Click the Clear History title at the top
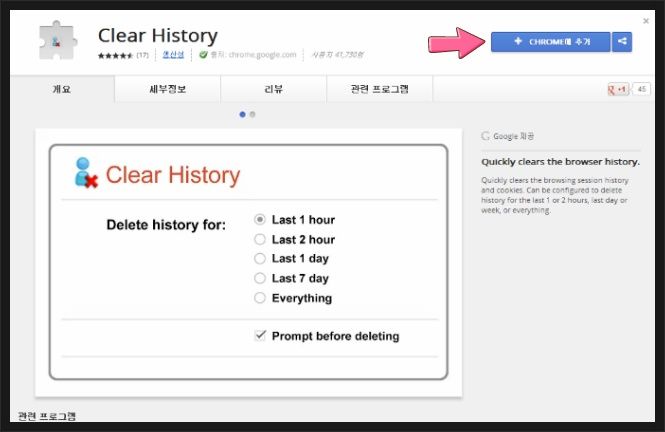665x432 pixels. (x=158, y=35)
